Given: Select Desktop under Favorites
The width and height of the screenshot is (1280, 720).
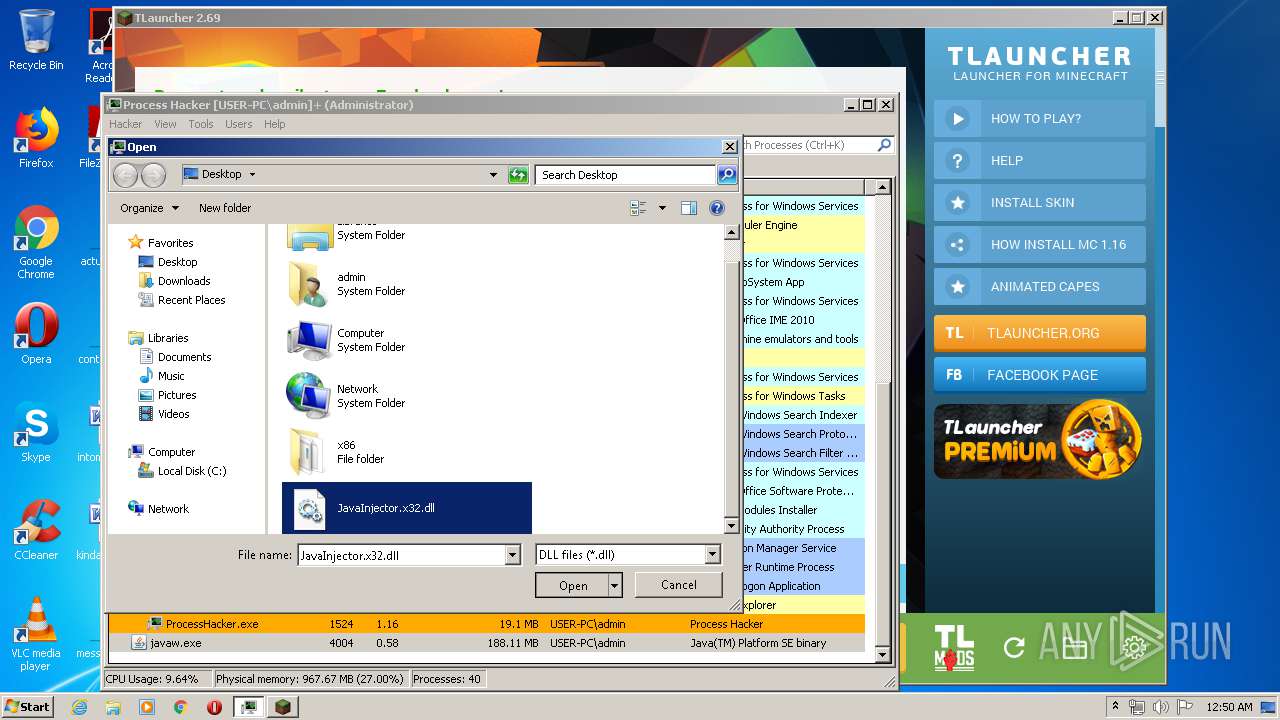Looking at the screenshot, I should click(x=168, y=262).
